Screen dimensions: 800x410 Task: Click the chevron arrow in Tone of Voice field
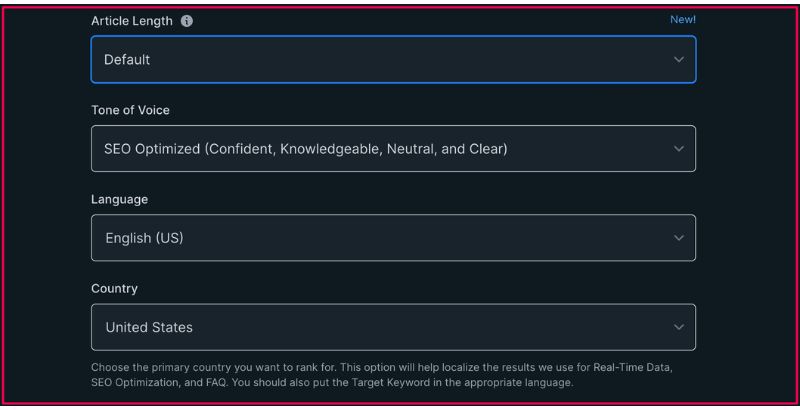[679, 149]
